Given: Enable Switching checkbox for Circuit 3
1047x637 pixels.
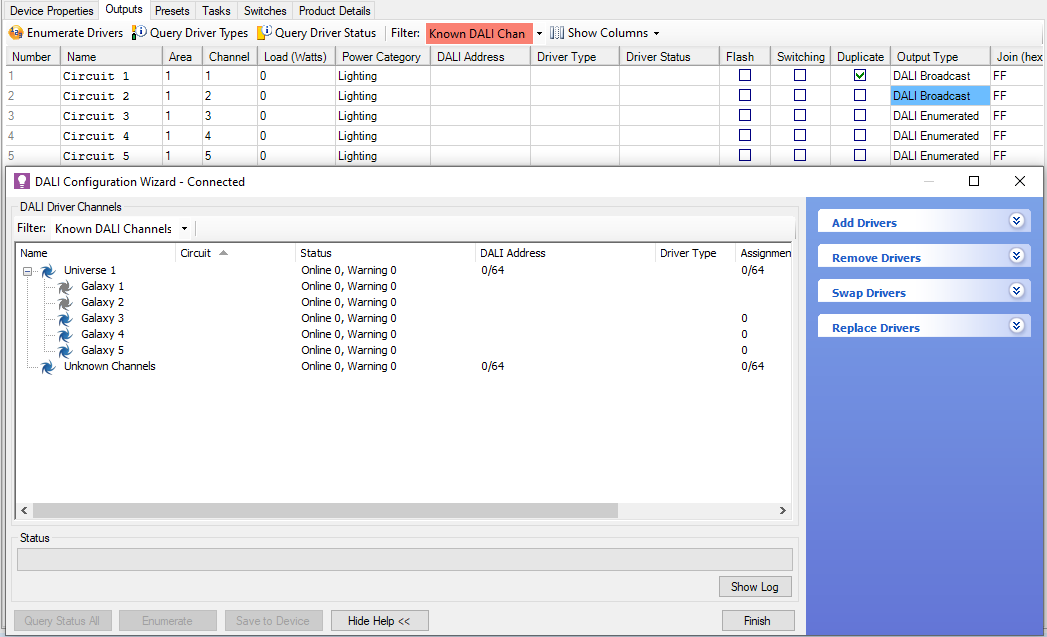Looking at the screenshot, I should tap(800, 116).
